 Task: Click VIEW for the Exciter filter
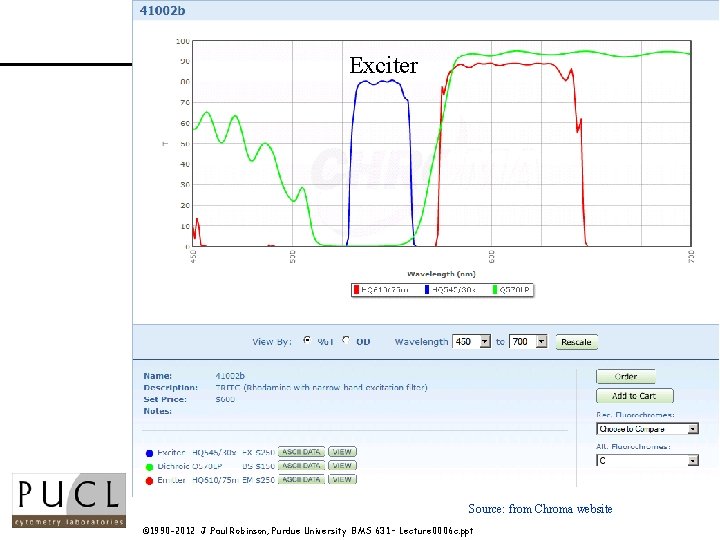(x=342, y=452)
